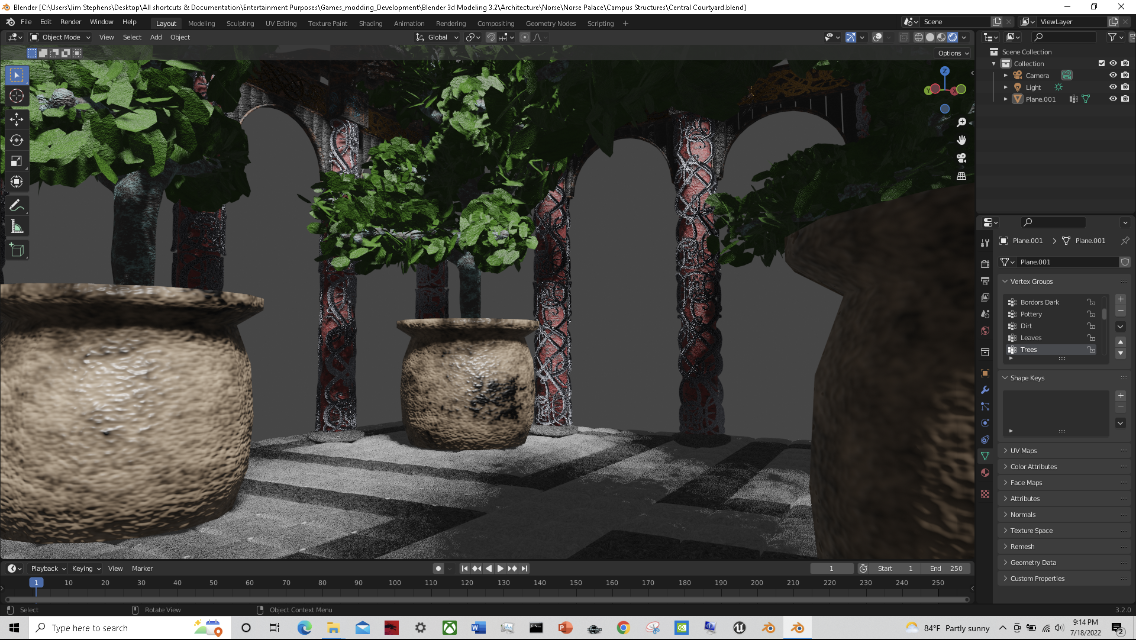Open the Render menu
Viewport: 1136px width, 640px height.
70,21
